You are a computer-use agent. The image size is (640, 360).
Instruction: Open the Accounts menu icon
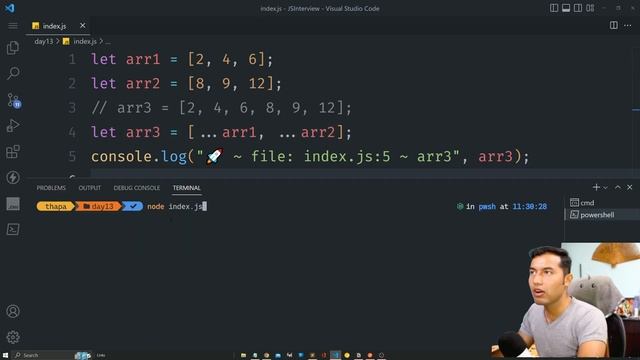13,311
